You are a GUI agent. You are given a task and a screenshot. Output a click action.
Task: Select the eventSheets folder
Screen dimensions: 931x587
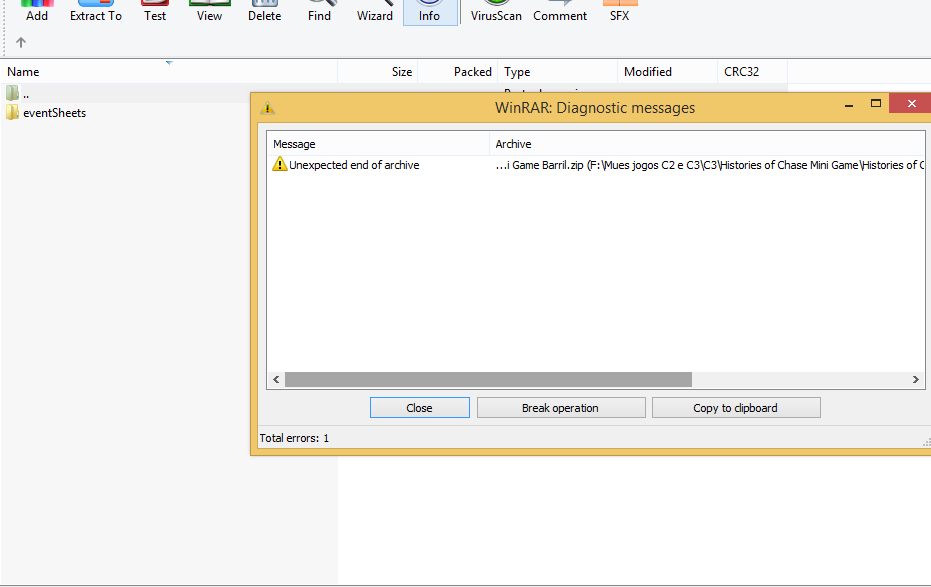[x=46, y=113]
